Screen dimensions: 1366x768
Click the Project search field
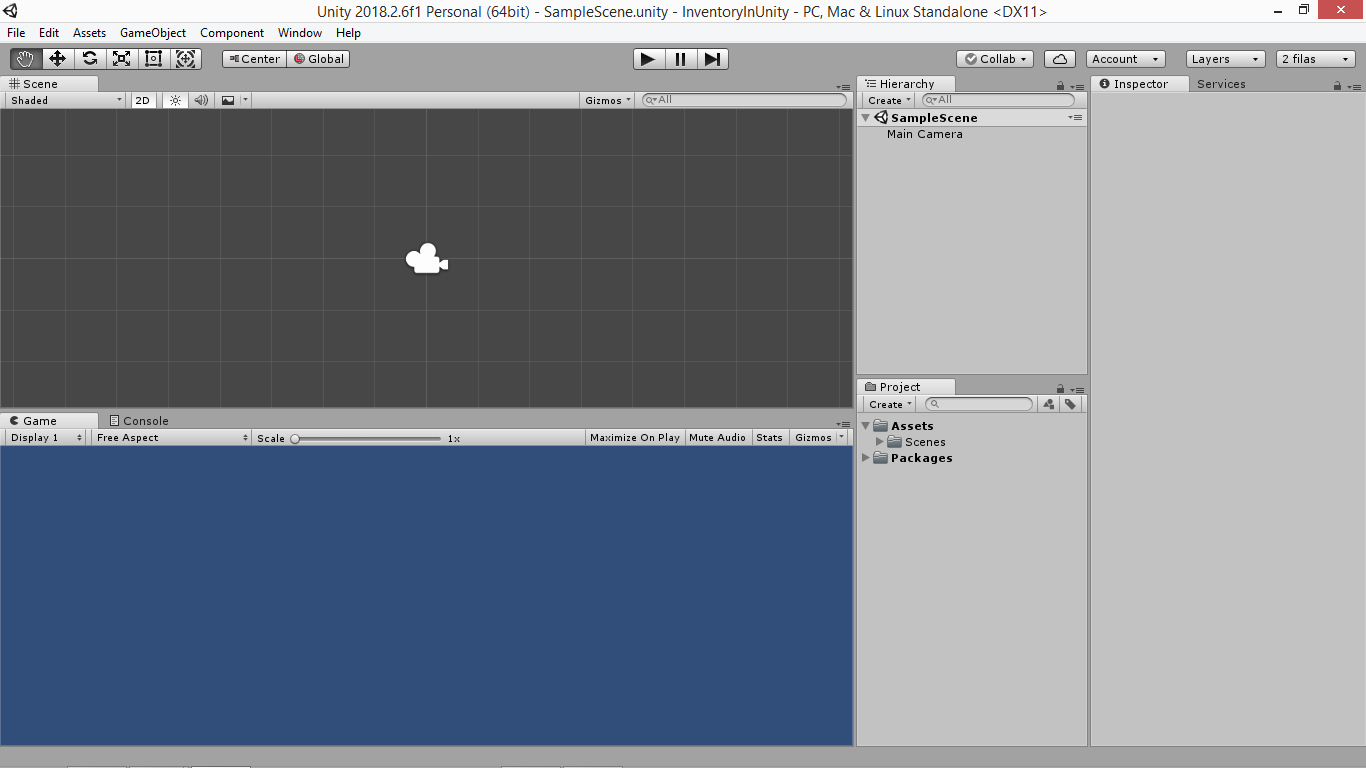click(979, 404)
